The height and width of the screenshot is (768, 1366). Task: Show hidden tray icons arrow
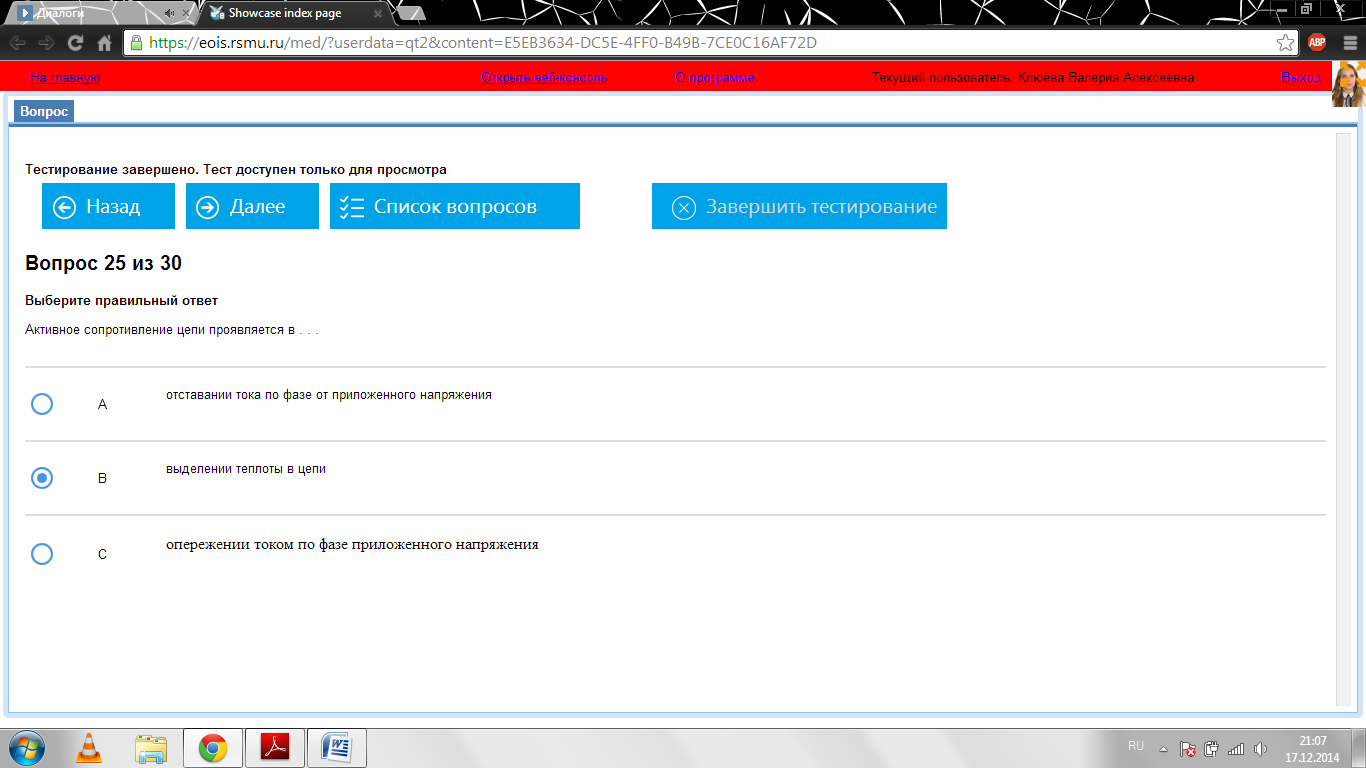(1163, 748)
